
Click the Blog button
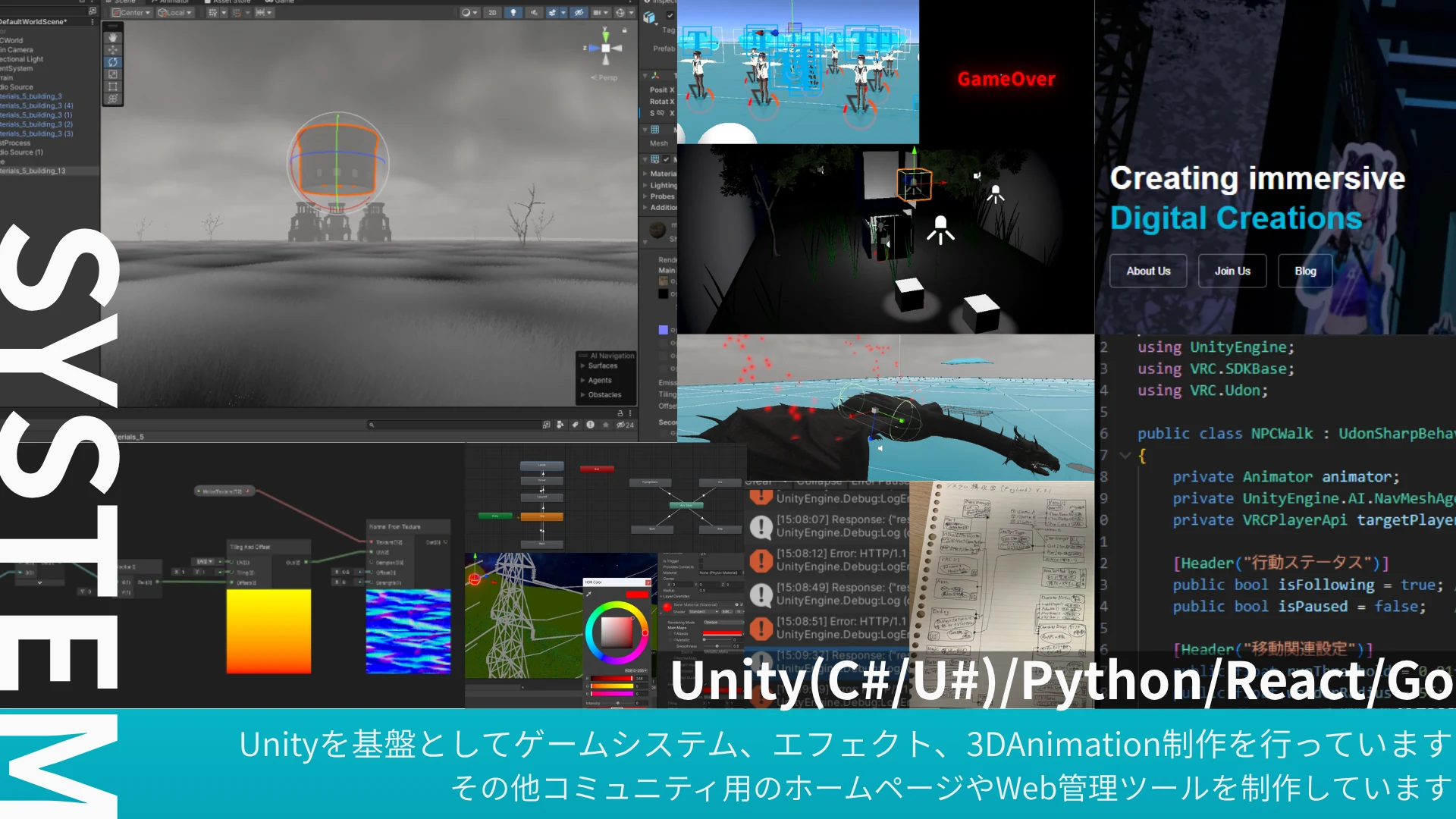pyautogui.click(x=1305, y=271)
